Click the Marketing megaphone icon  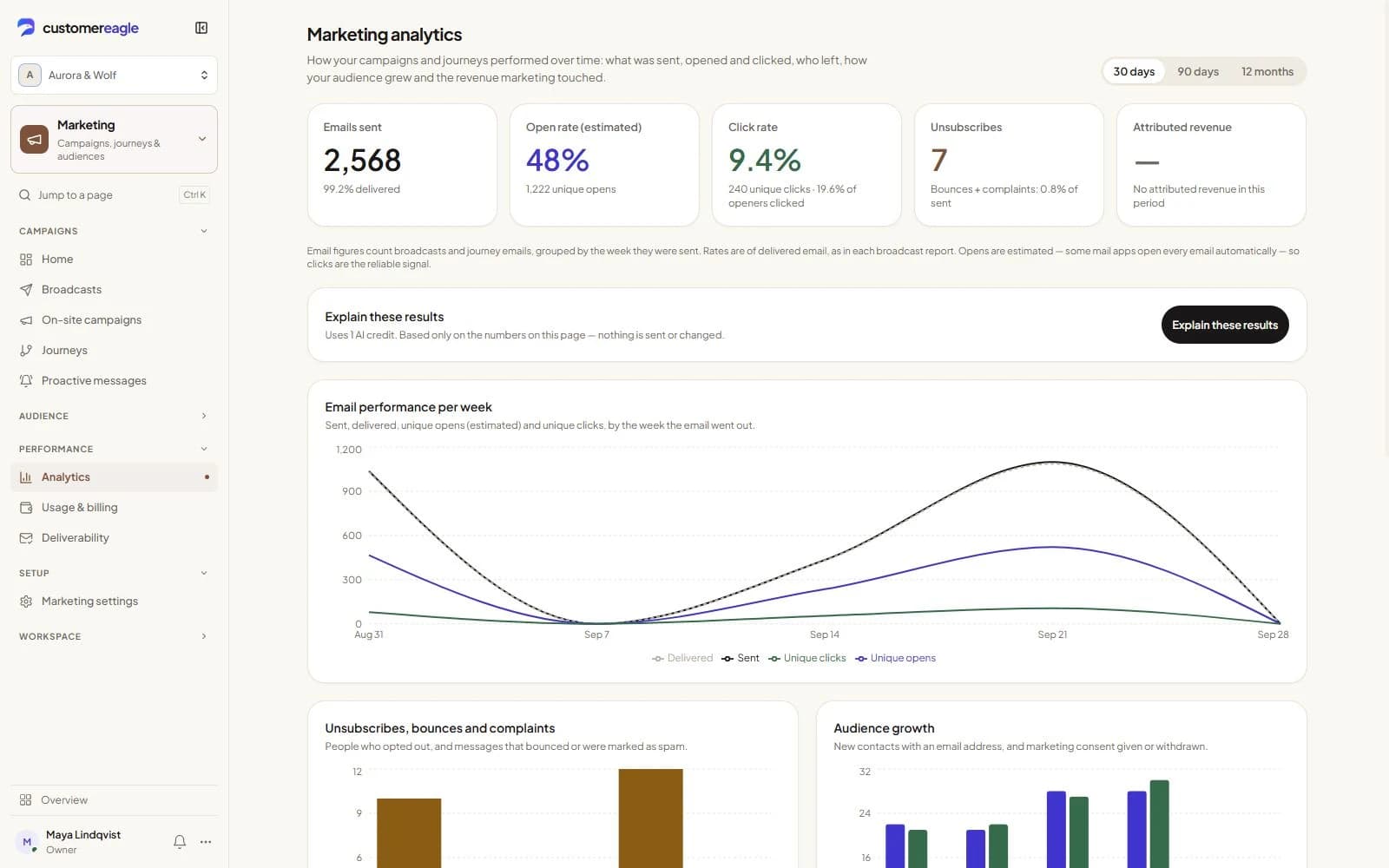(34, 139)
